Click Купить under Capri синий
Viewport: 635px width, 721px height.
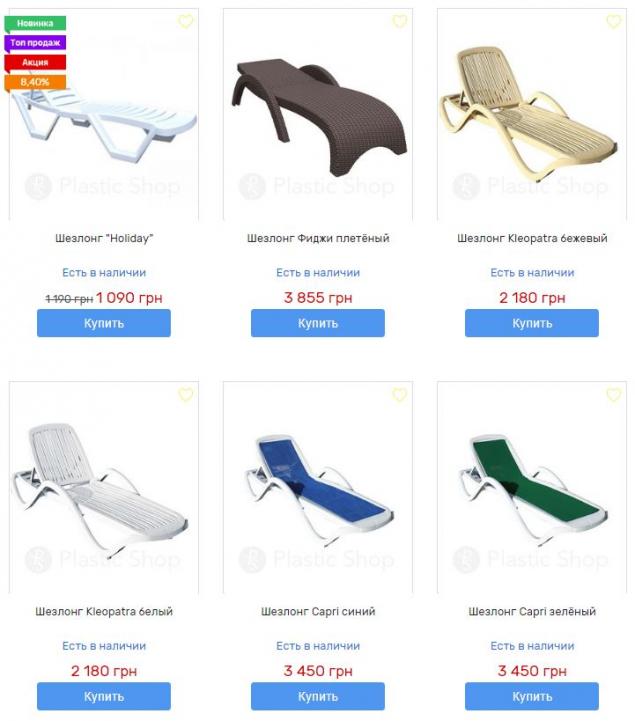tap(318, 696)
